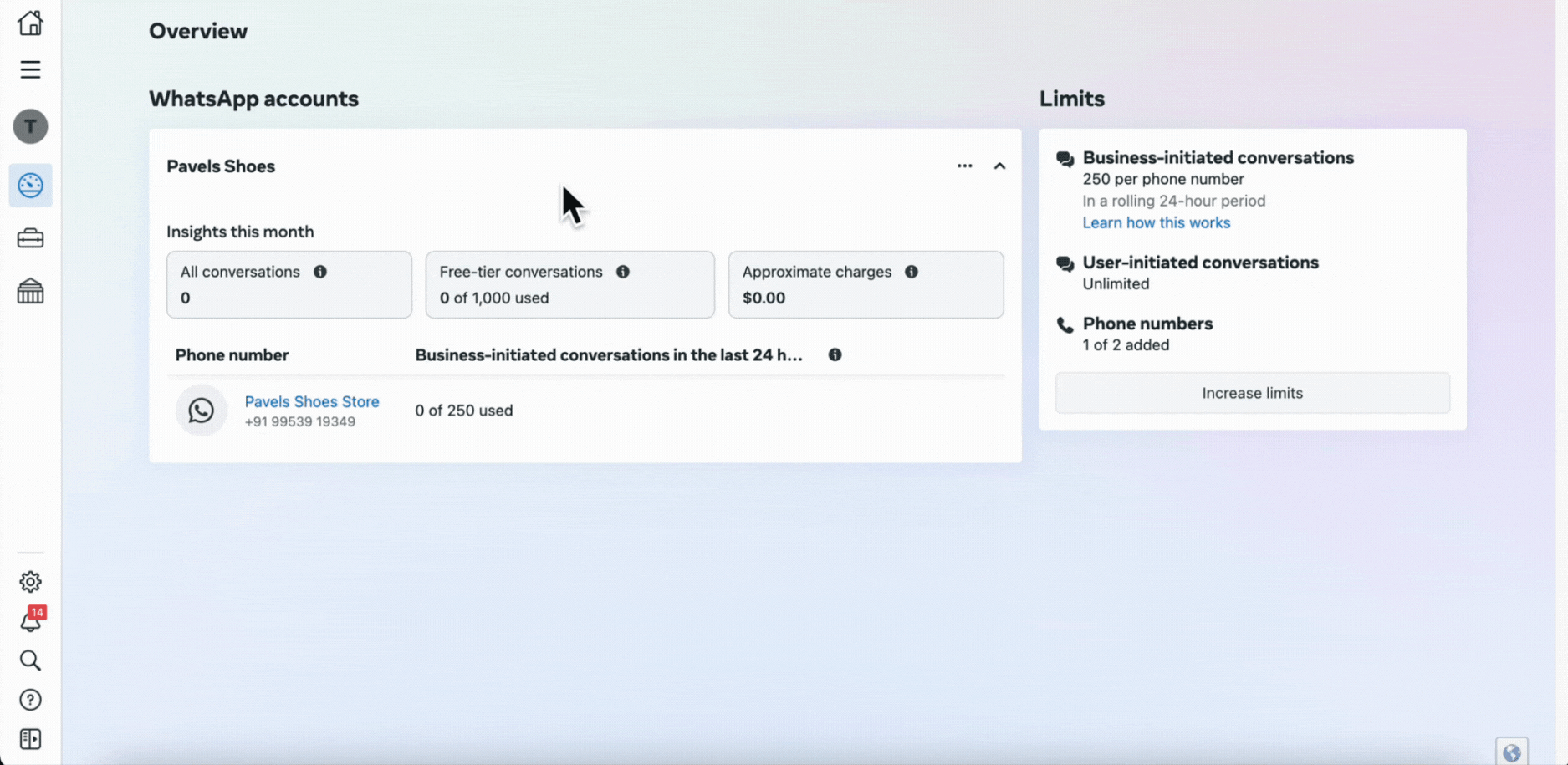
Task: Click '0 of 1,000 used' value
Action: click(494, 298)
